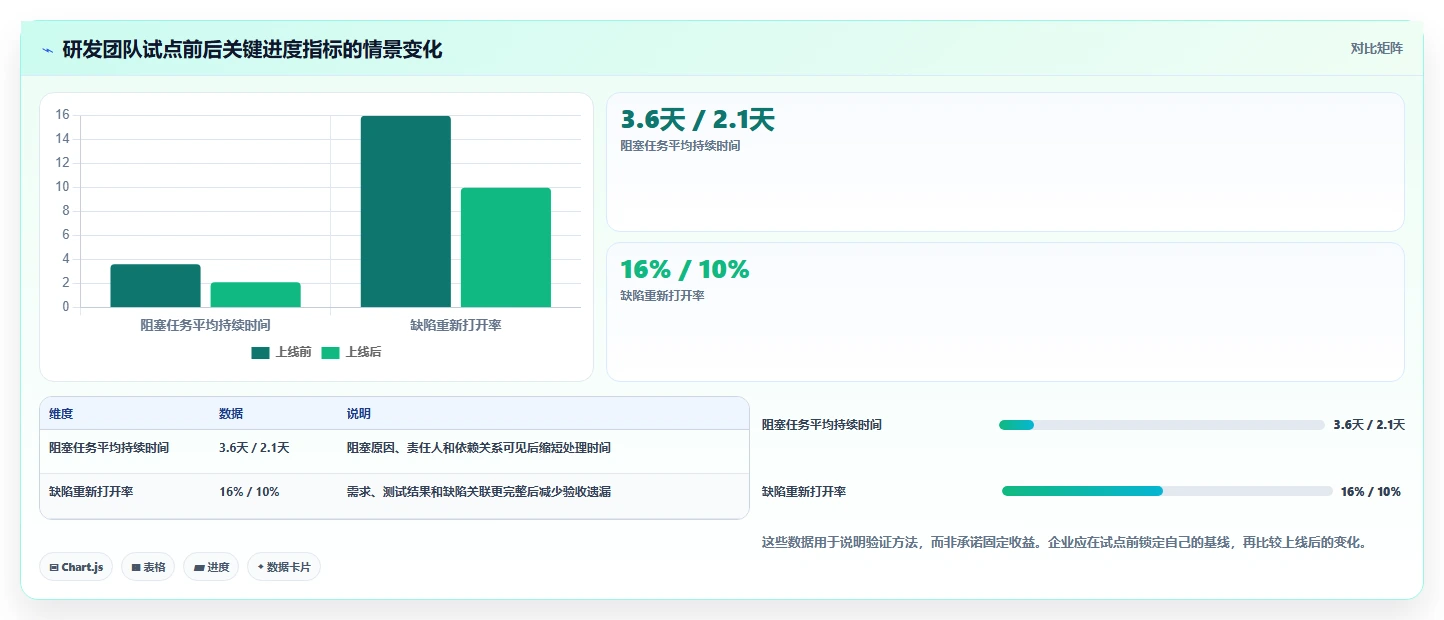1444x620 pixels.
Task: Click the 缺陷重新打开率 card caption
Action: (662, 296)
